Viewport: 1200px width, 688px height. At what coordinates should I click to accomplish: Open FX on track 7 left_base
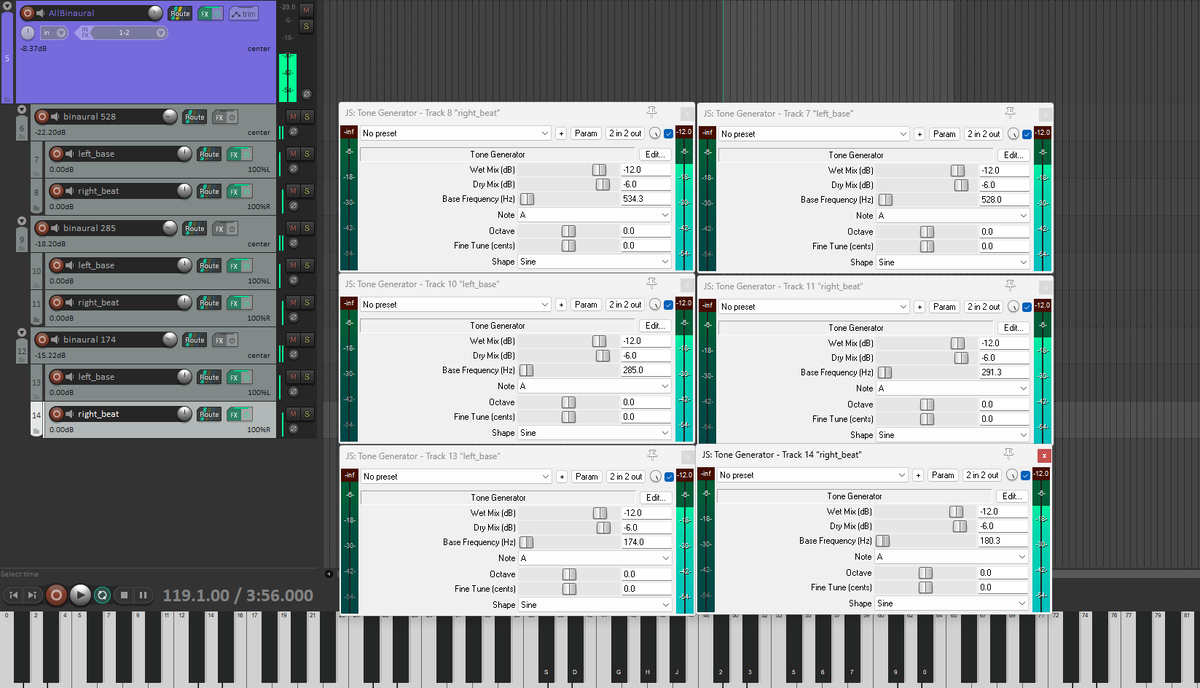235,154
